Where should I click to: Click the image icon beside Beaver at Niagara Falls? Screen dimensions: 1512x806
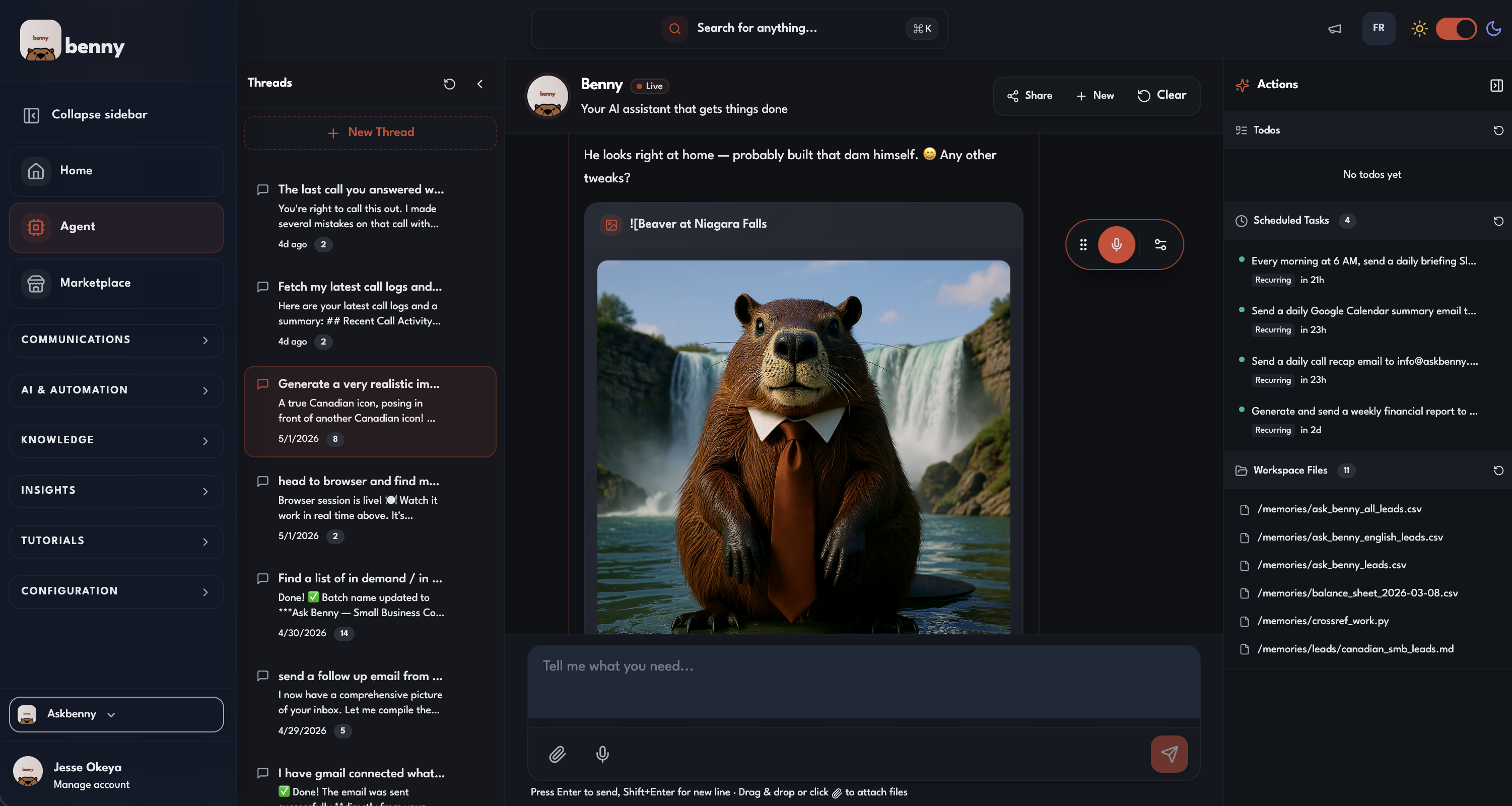point(611,224)
